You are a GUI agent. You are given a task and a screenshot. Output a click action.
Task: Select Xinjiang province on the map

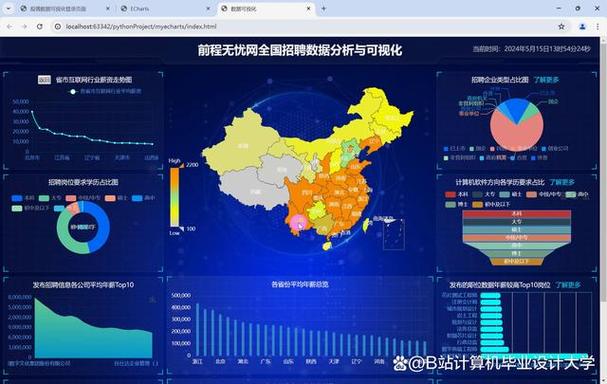(243, 146)
